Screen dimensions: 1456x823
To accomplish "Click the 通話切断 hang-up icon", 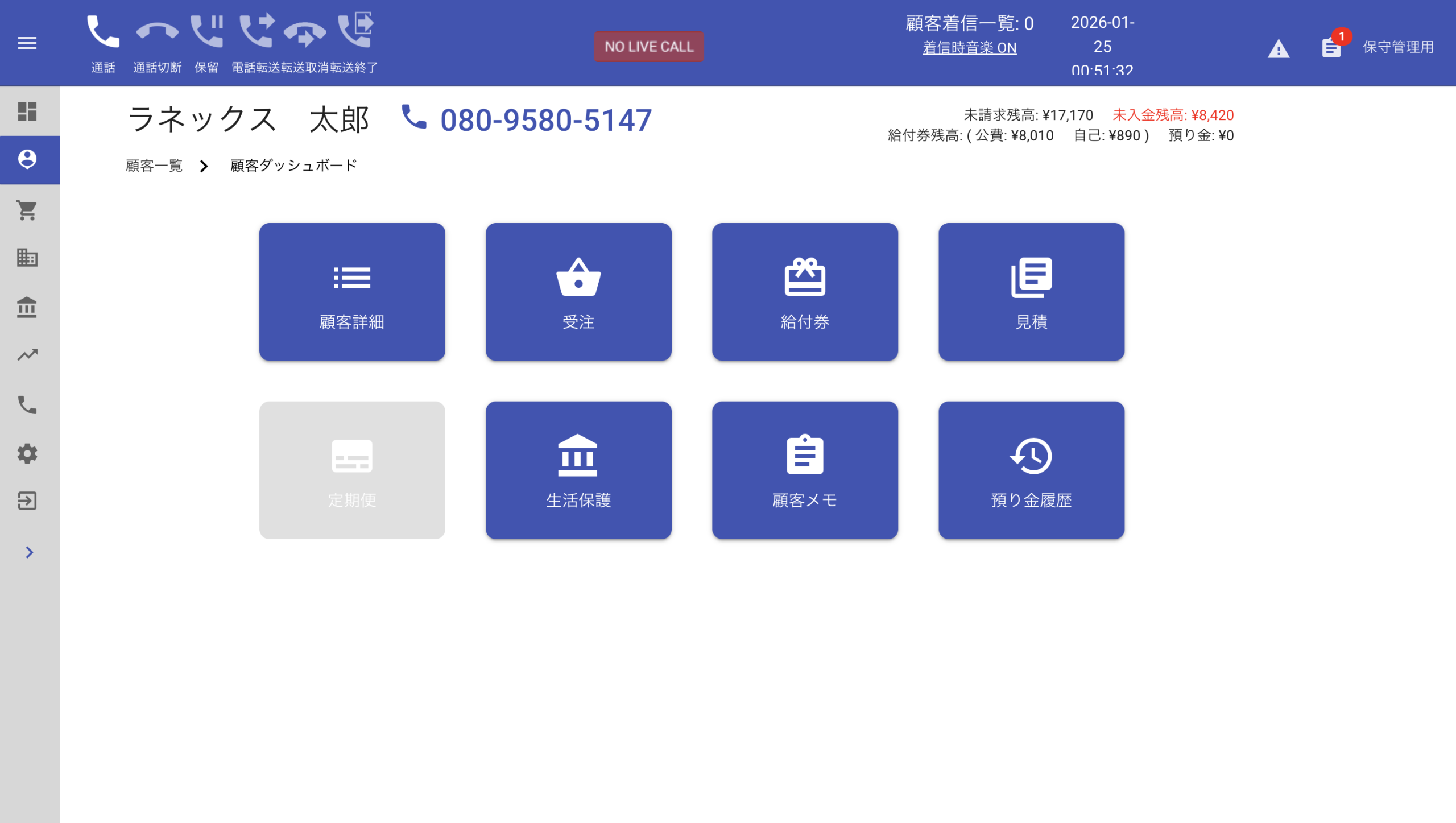I will tap(158, 32).
